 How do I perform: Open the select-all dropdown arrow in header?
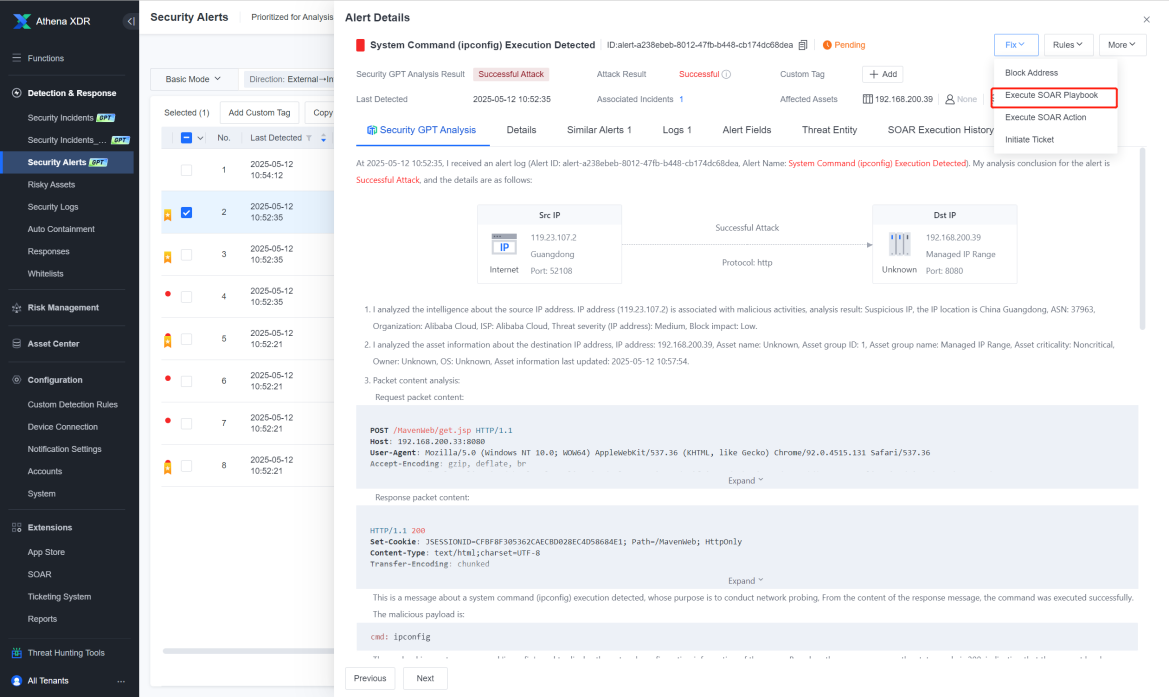click(x=200, y=138)
